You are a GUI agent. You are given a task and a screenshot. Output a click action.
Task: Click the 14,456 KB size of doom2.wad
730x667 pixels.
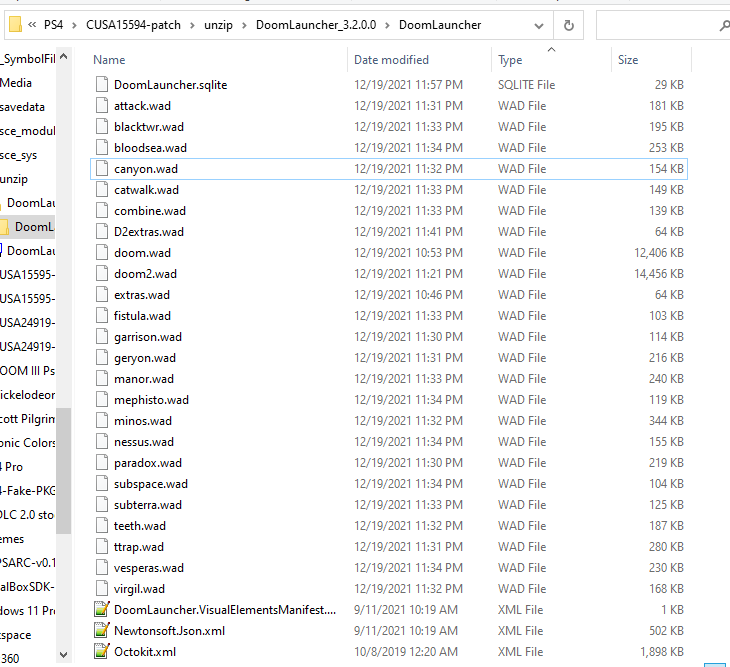pyautogui.click(x=659, y=273)
